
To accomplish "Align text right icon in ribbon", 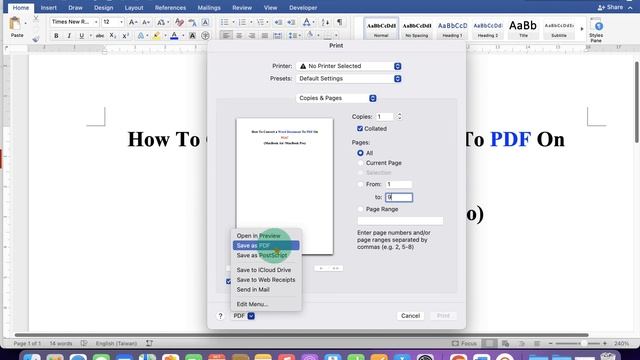I will (252, 36).
